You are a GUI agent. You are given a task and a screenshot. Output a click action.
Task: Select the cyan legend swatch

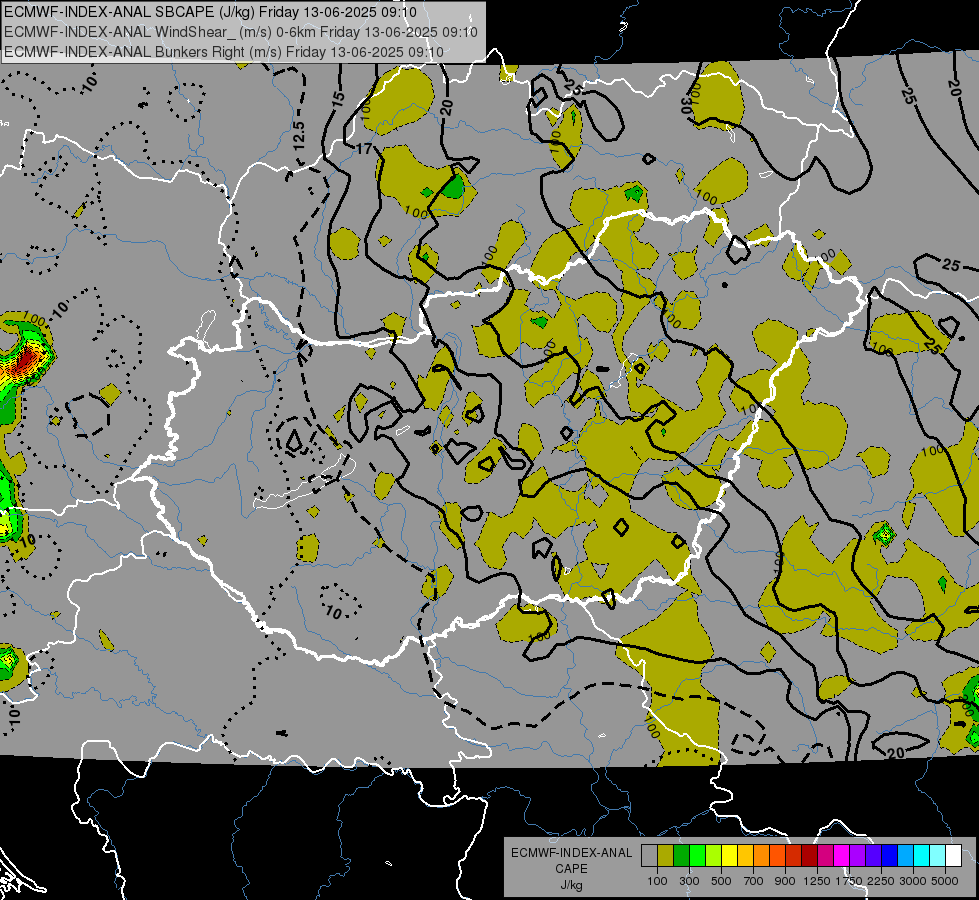(x=922, y=856)
